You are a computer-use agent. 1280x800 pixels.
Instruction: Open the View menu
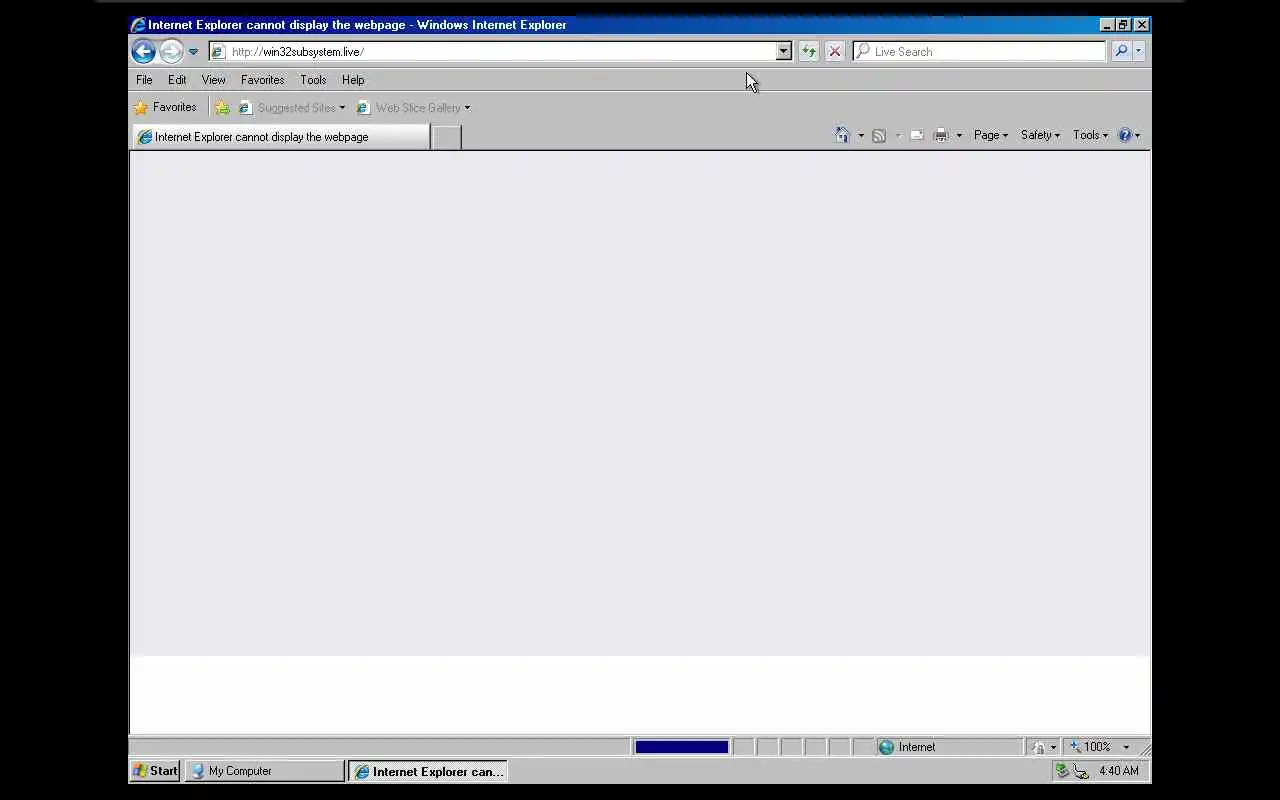[x=213, y=80]
